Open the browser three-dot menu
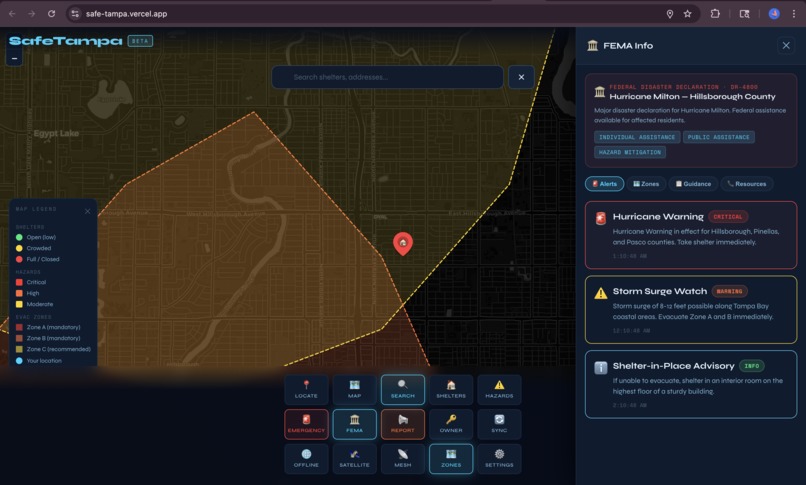Screen dimensions: 806x485 click(x=794, y=14)
